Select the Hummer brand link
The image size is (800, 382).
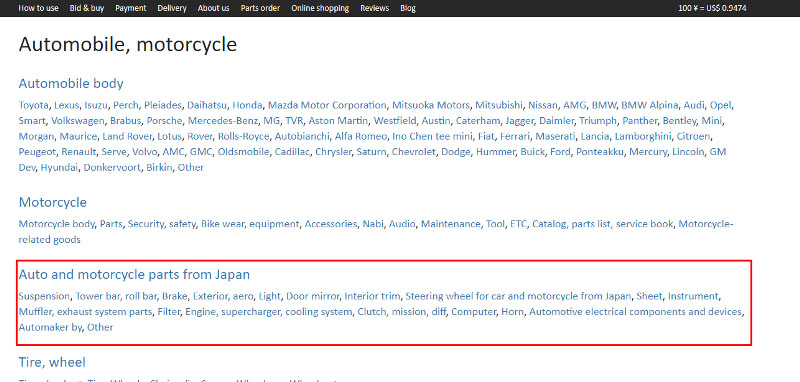click(x=495, y=152)
